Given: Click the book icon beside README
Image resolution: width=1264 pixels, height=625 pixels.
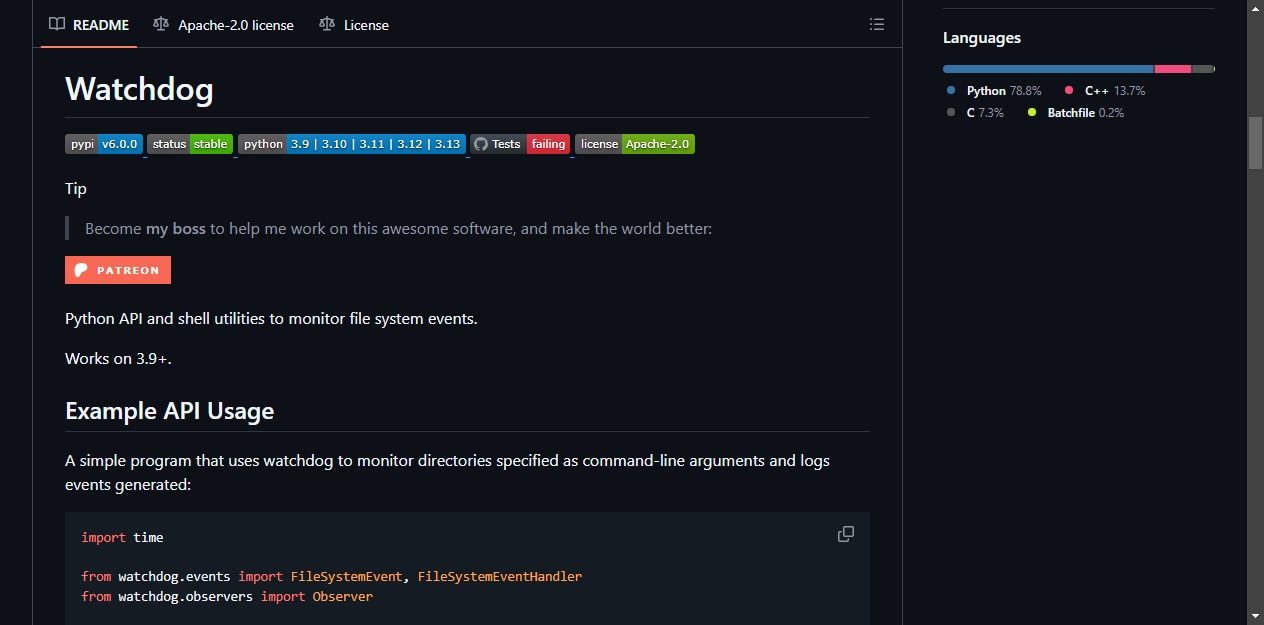Looking at the screenshot, I should 57,24.
